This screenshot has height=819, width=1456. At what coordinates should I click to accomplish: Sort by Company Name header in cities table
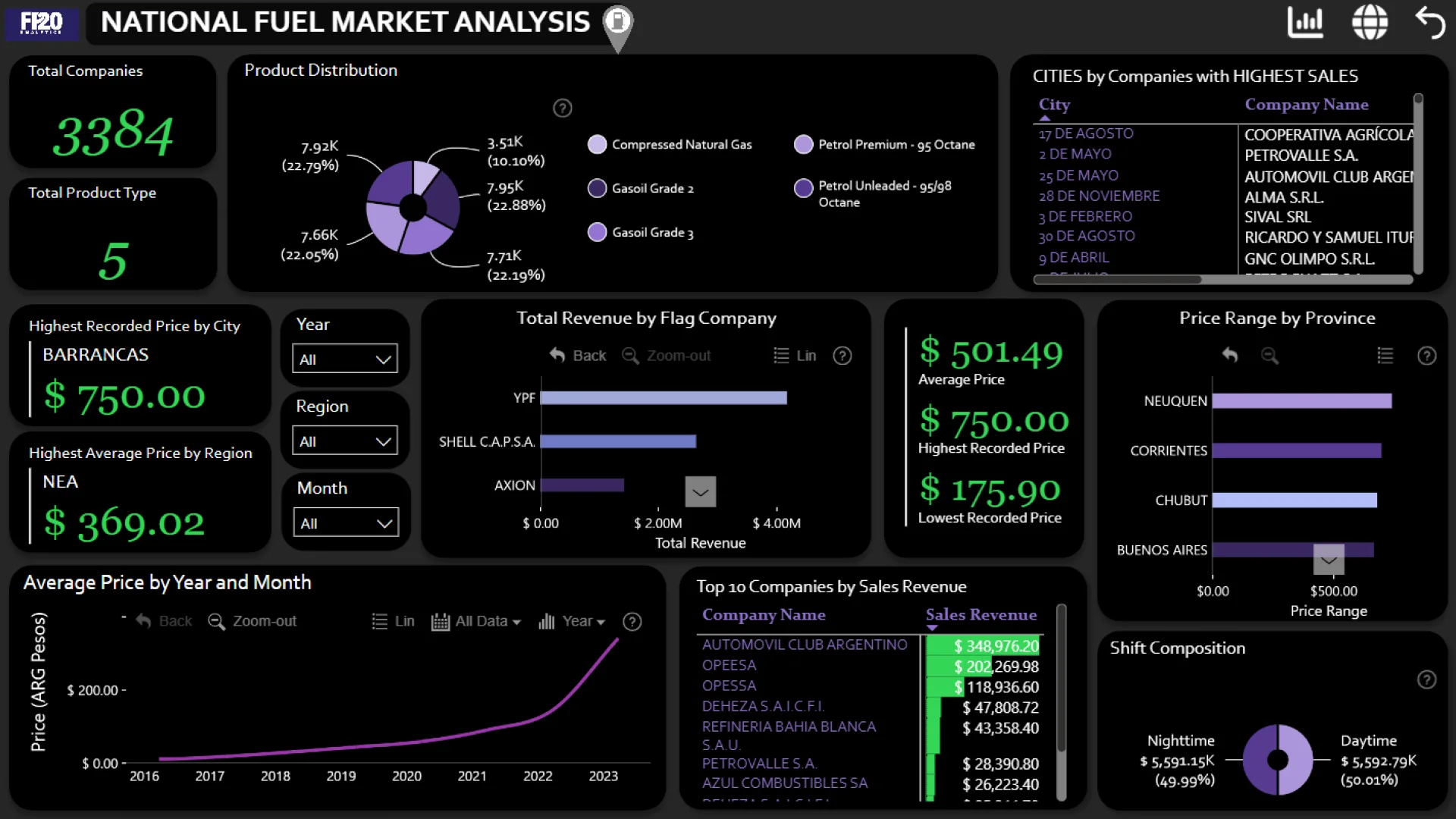pyautogui.click(x=1307, y=104)
